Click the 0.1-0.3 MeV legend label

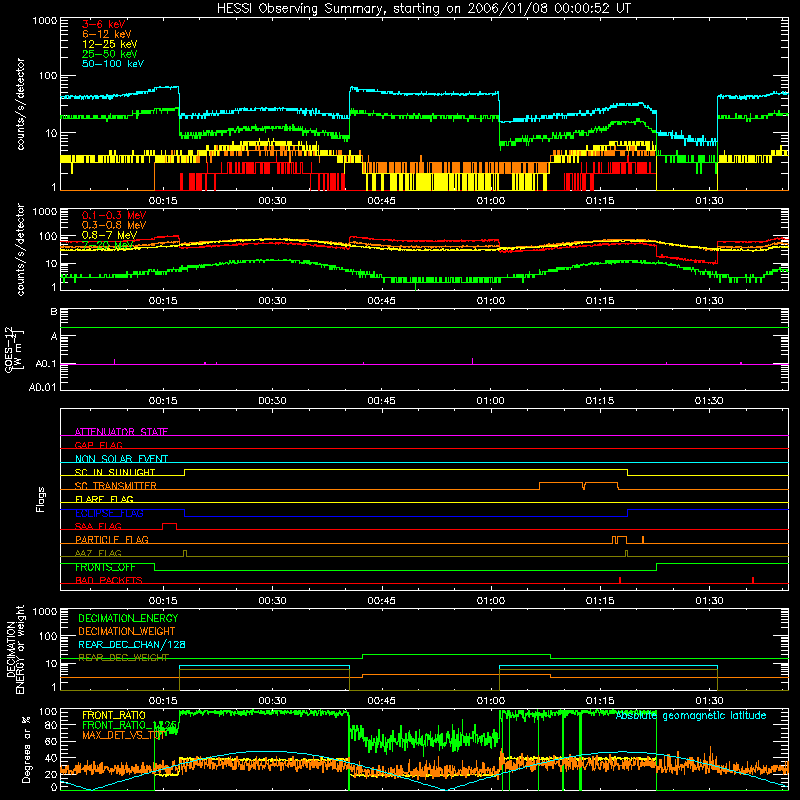tap(114, 215)
